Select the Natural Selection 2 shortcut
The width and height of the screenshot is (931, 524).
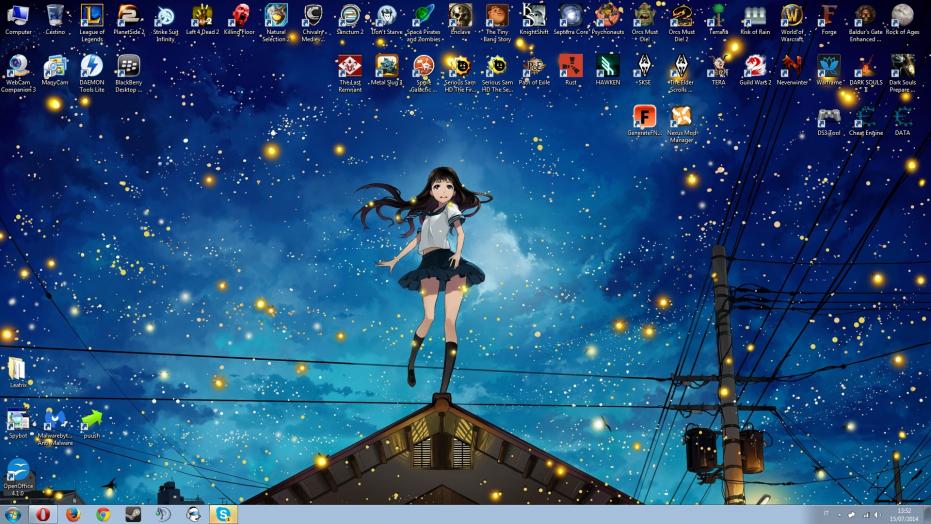(276, 23)
